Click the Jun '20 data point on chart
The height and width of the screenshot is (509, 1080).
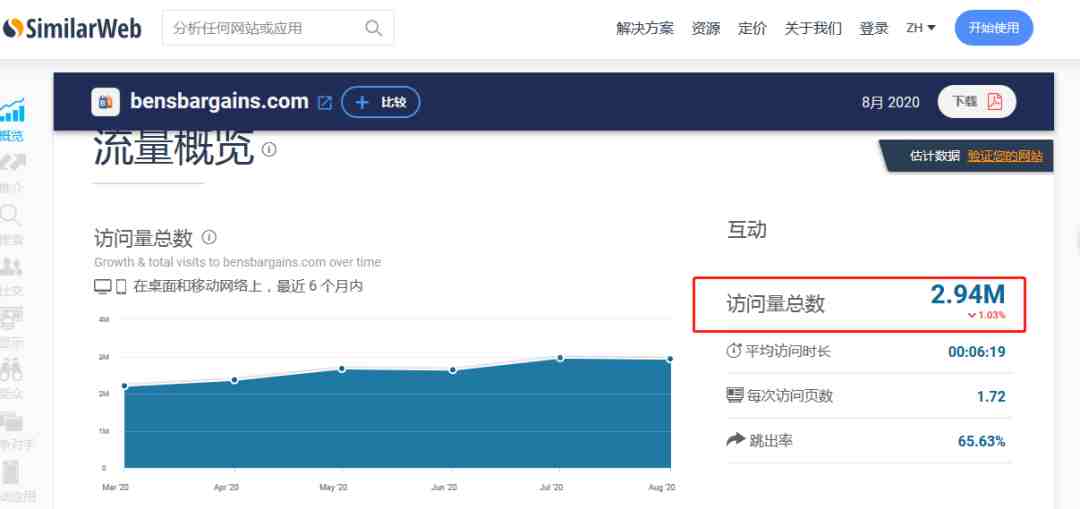tap(453, 371)
